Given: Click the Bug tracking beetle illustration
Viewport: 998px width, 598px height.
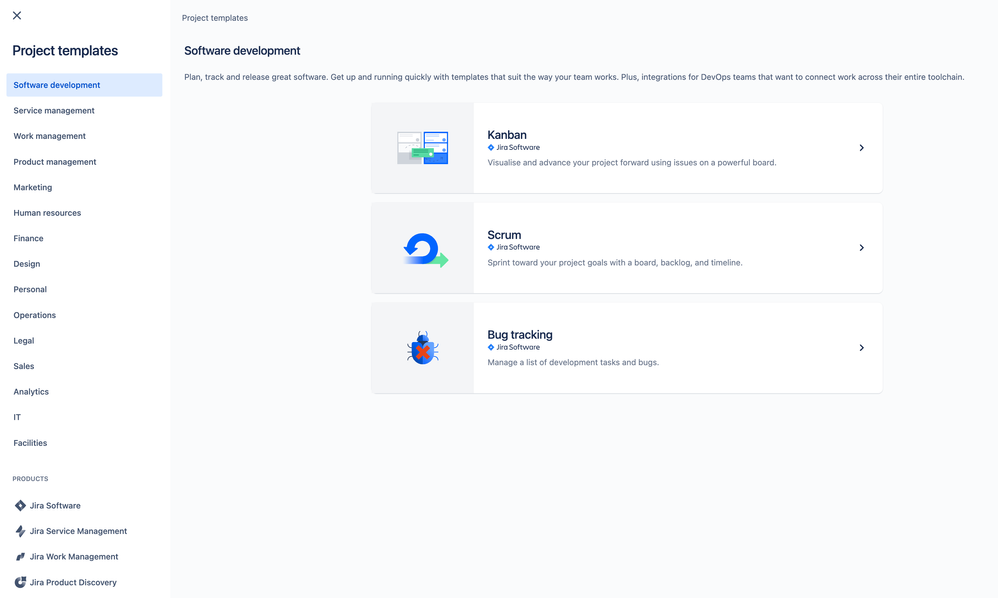Looking at the screenshot, I should coord(423,349).
